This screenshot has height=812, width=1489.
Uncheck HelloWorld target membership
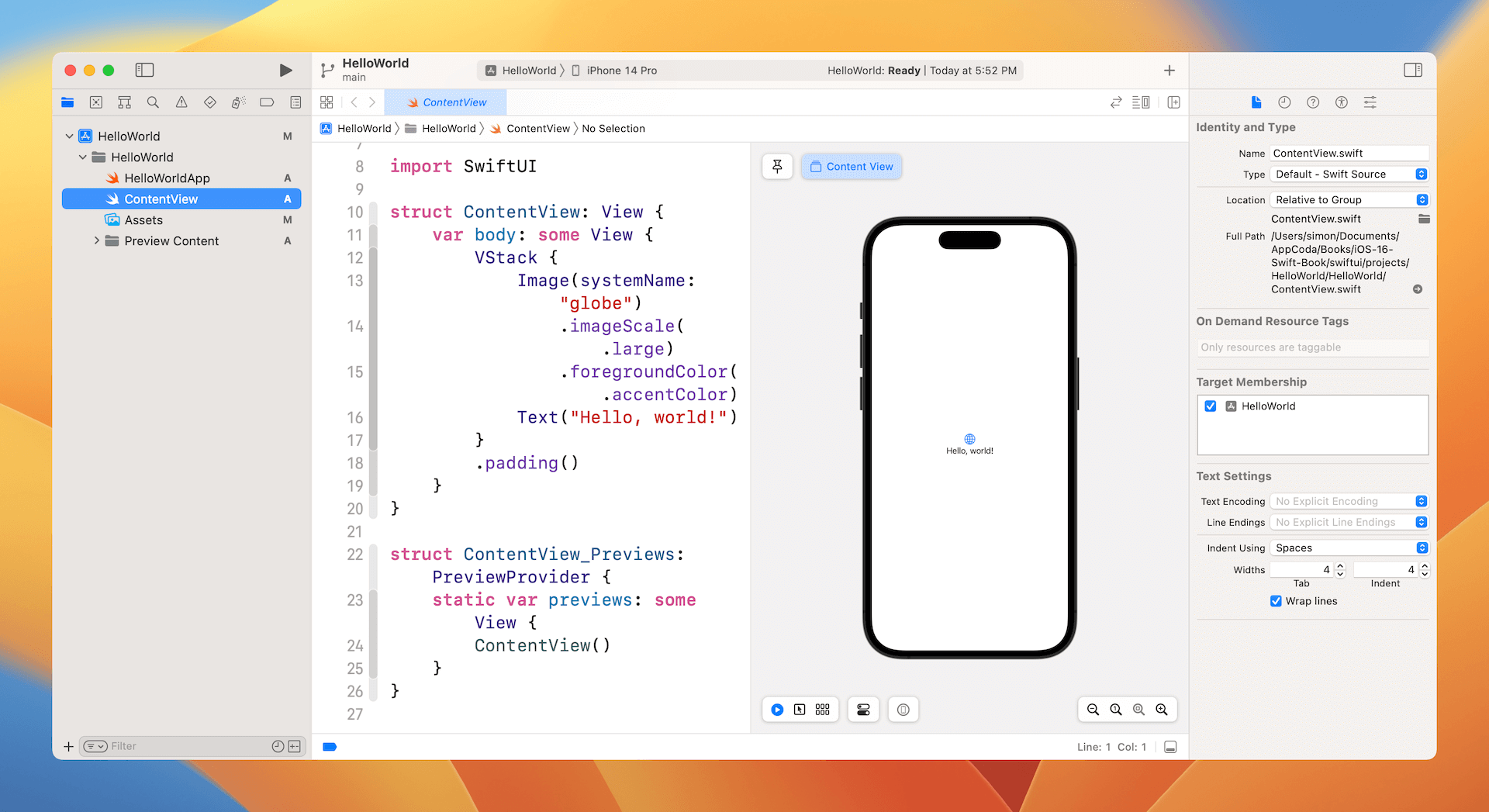[x=1211, y=406]
